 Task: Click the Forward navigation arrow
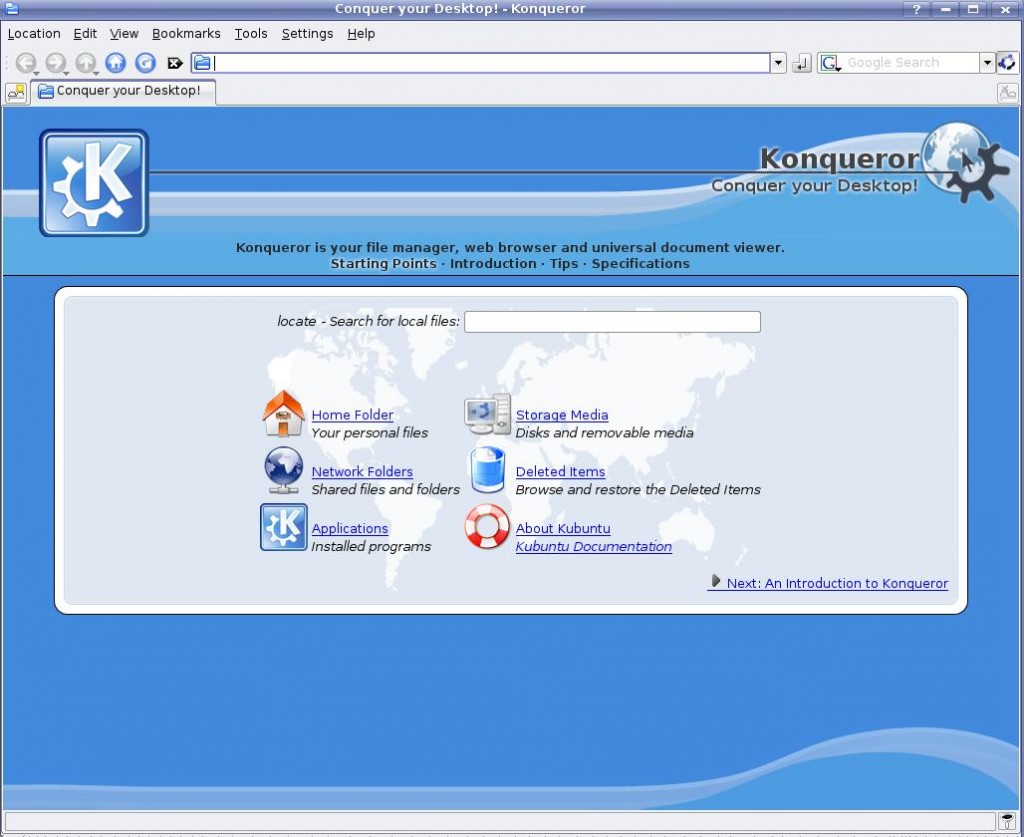tap(56, 63)
